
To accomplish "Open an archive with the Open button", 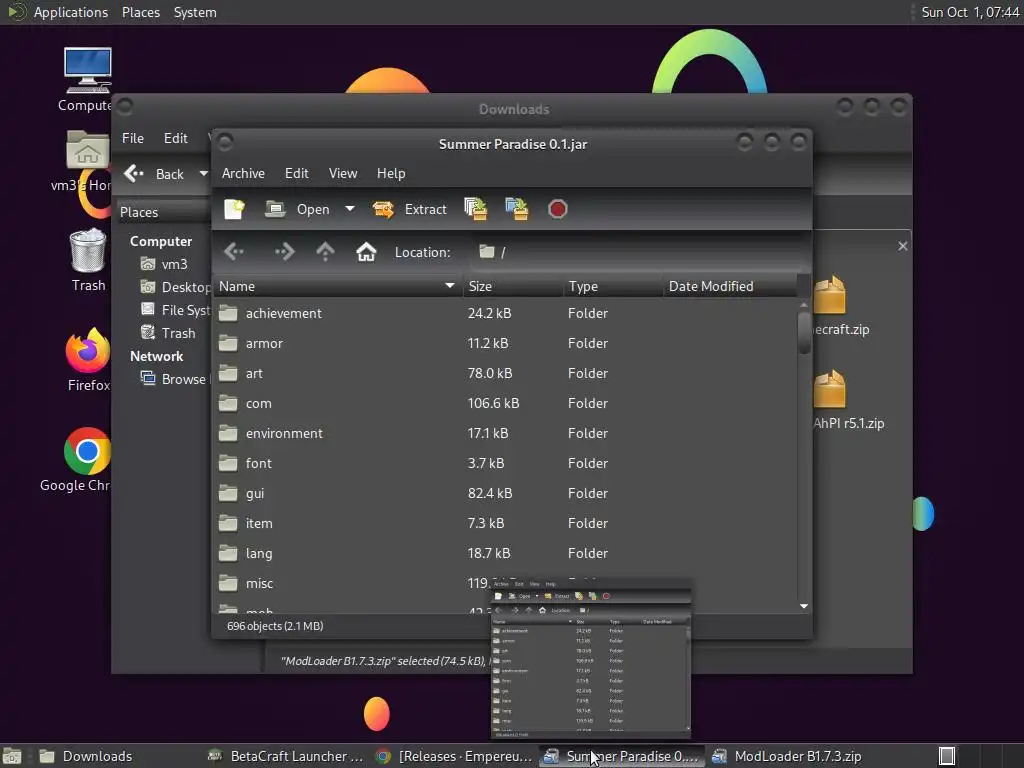I will tap(297, 209).
